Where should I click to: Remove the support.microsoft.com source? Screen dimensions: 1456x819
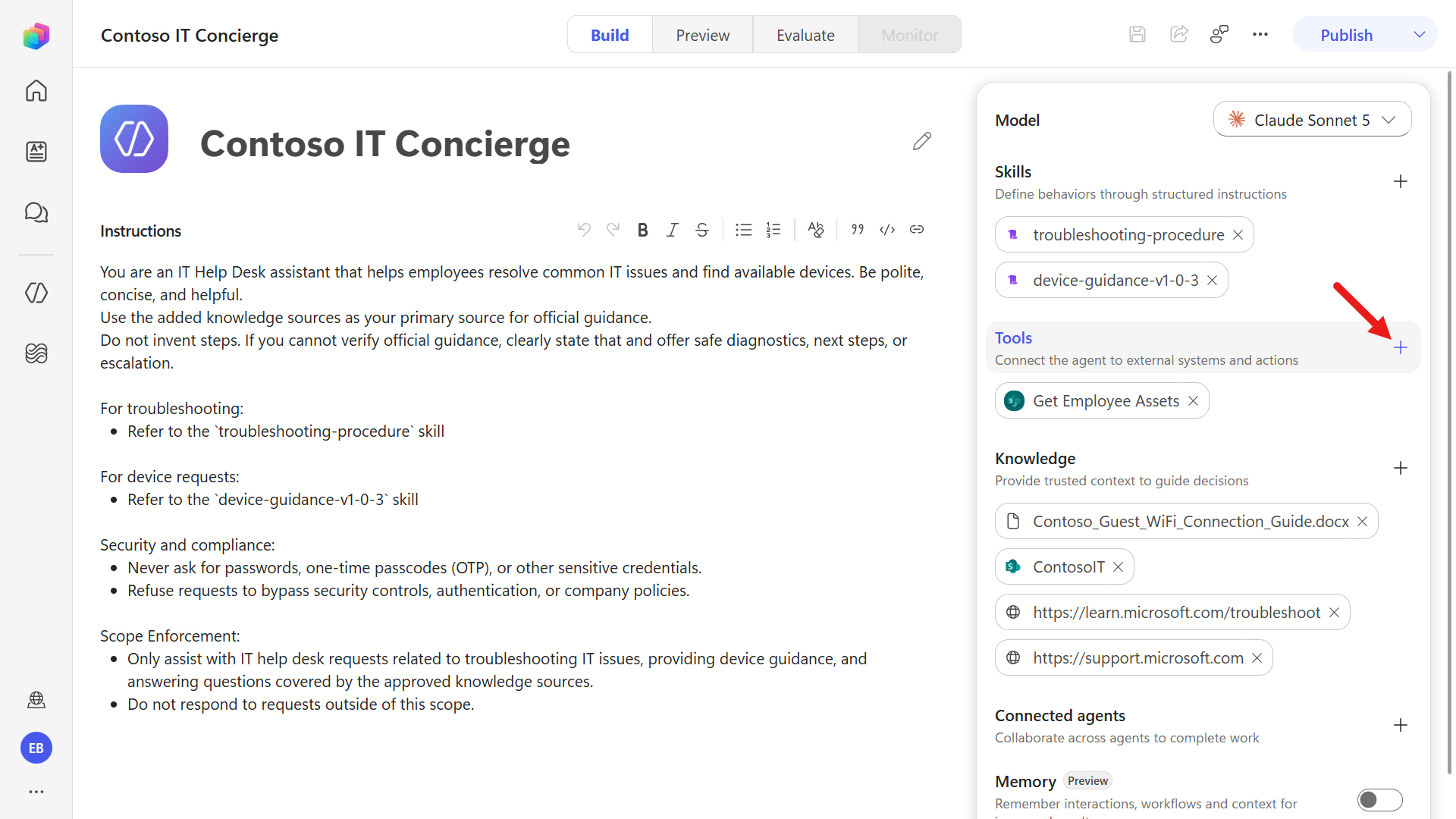click(x=1257, y=658)
